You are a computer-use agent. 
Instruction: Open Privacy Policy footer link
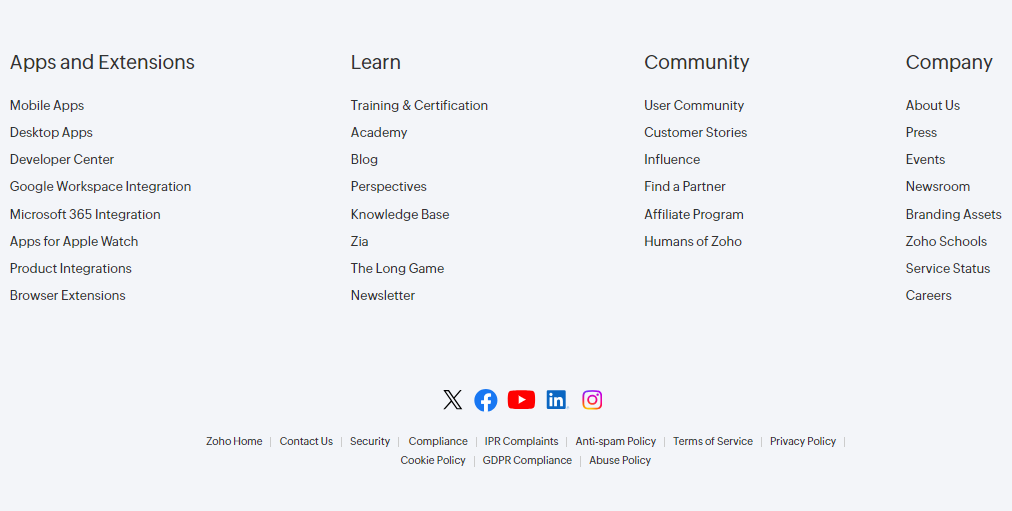click(x=803, y=441)
